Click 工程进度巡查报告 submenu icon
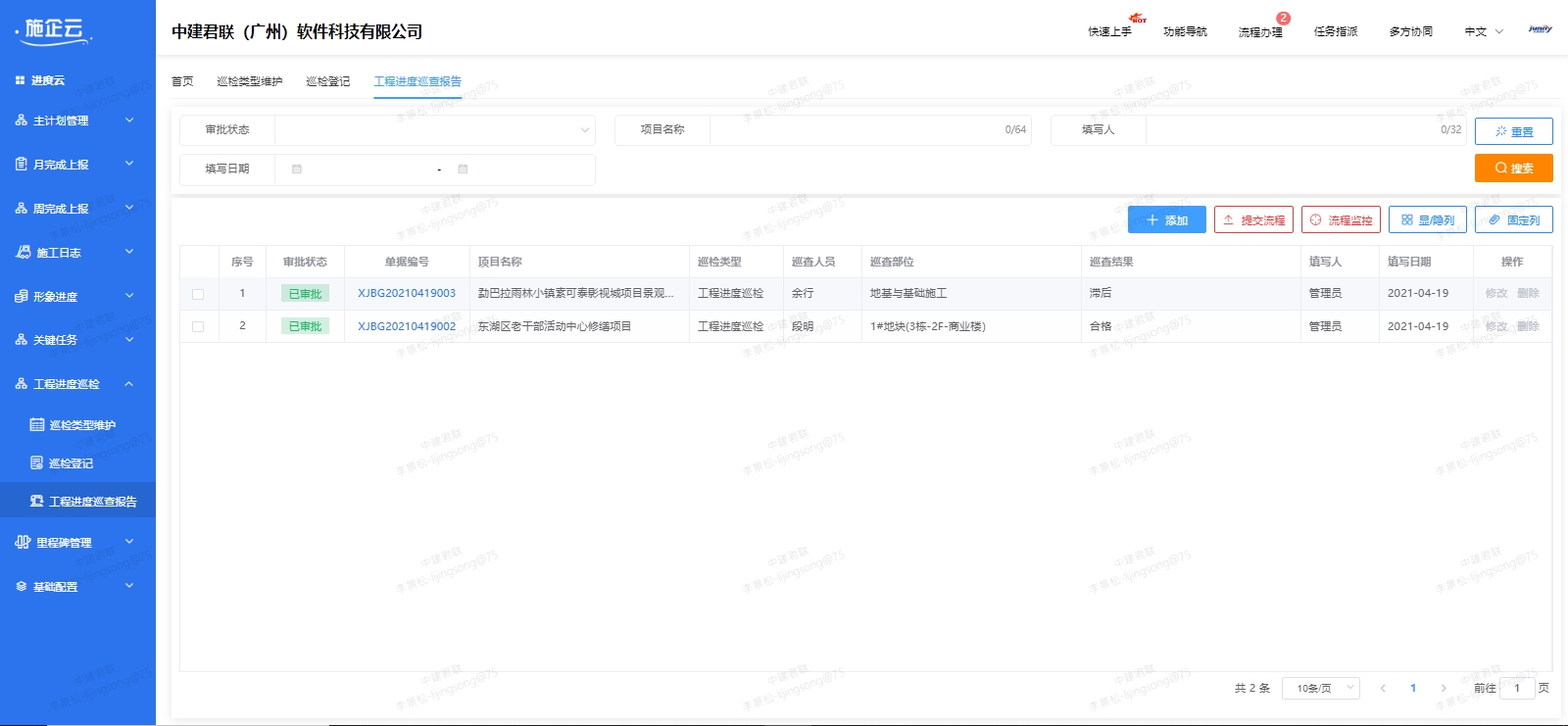Image resolution: width=1568 pixels, height=726 pixels. click(37, 501)
